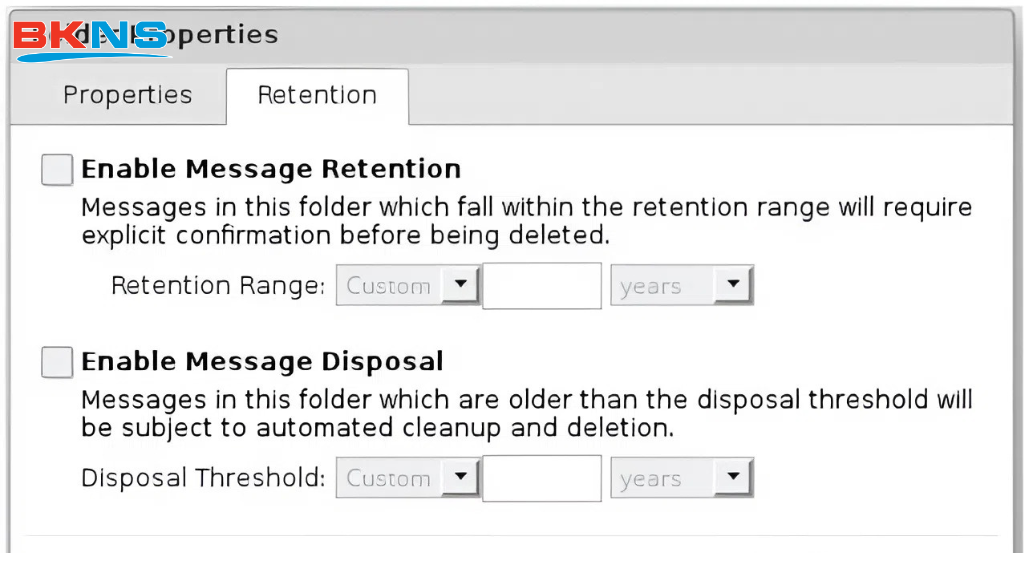The image size is (1024, 576).
Task: Click 'Custom' text in Retention Range combo box
Action: [388, 286]
